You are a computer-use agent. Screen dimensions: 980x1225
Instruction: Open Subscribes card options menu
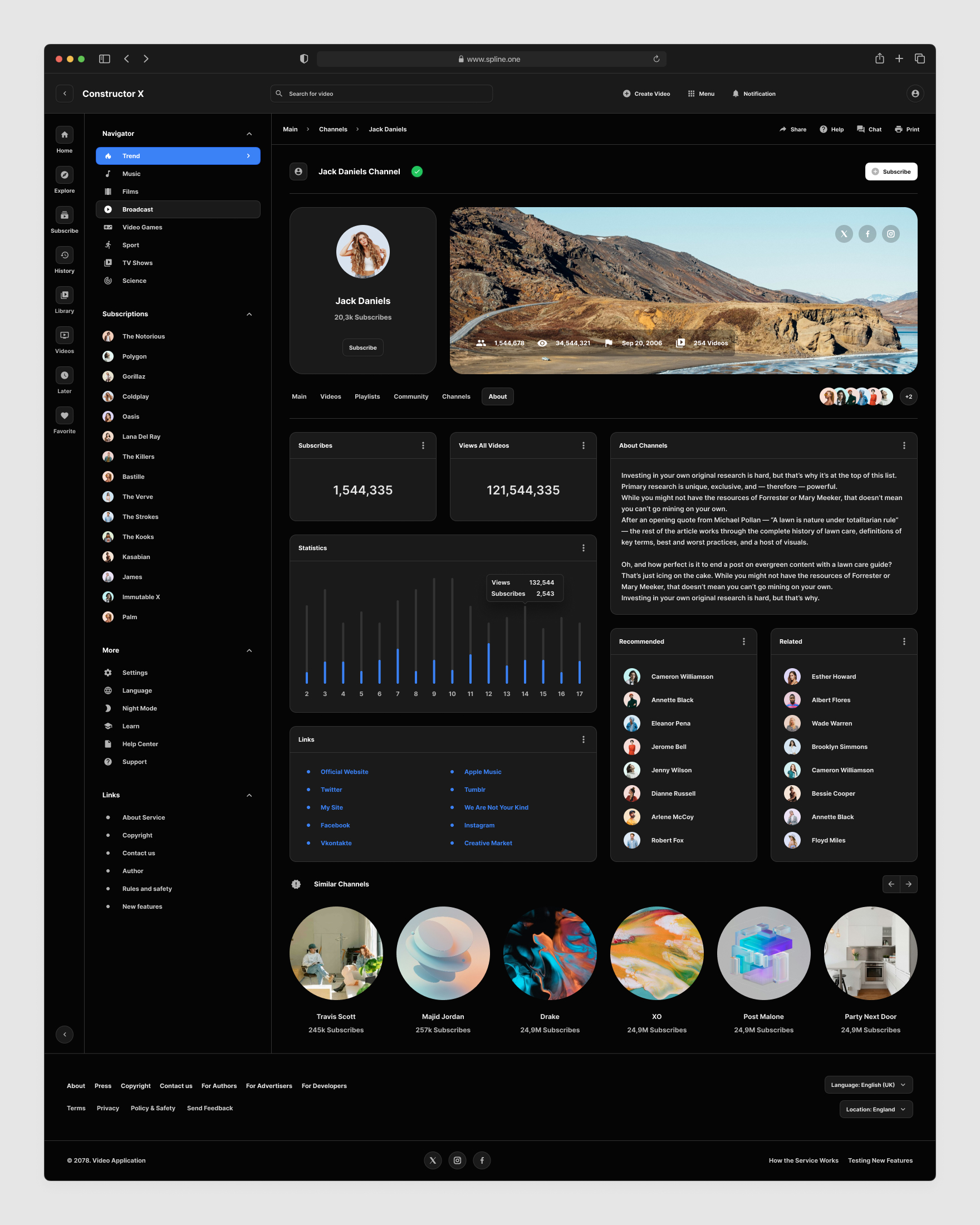coord(423,445)
